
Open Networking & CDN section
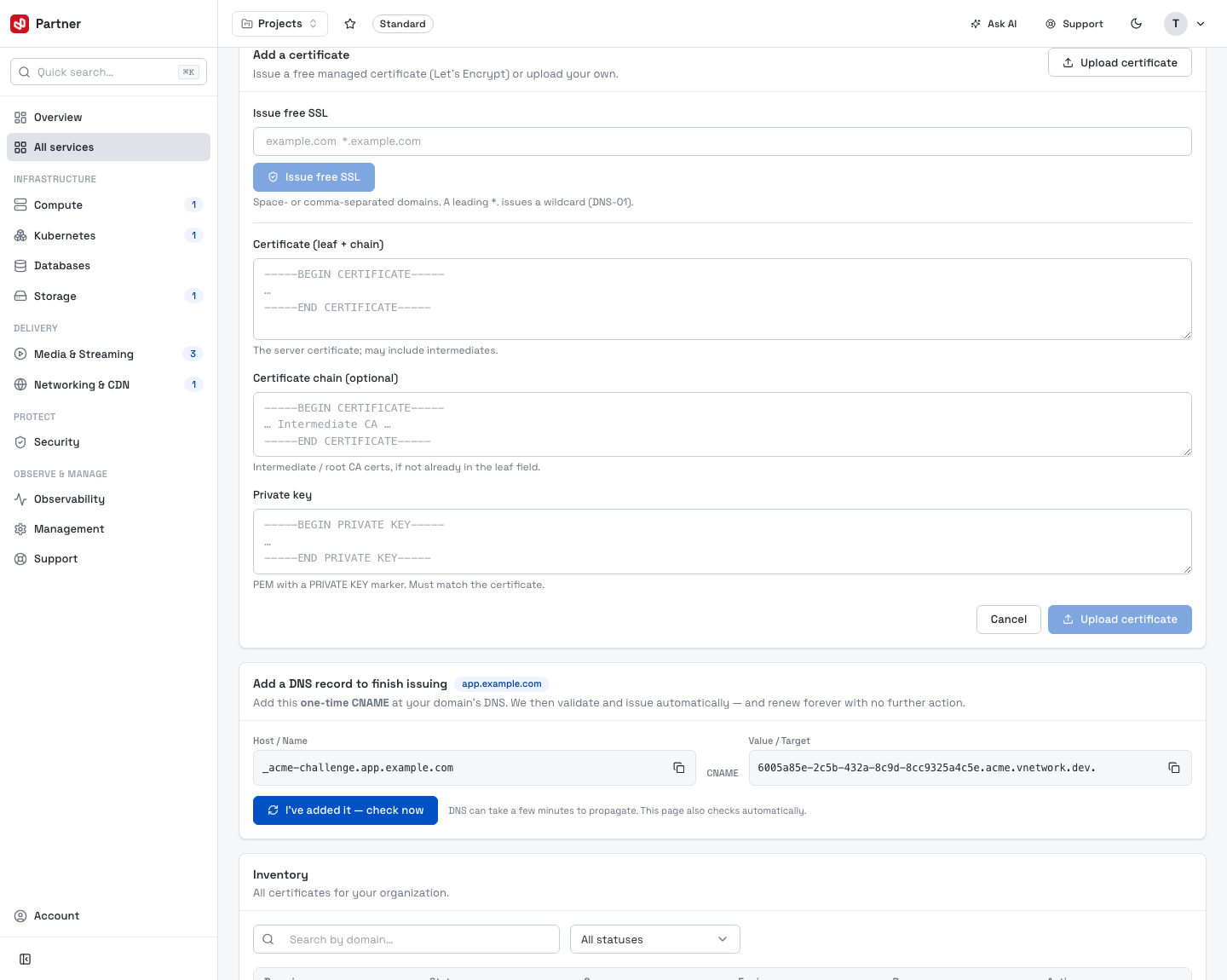tap(108, 385)
